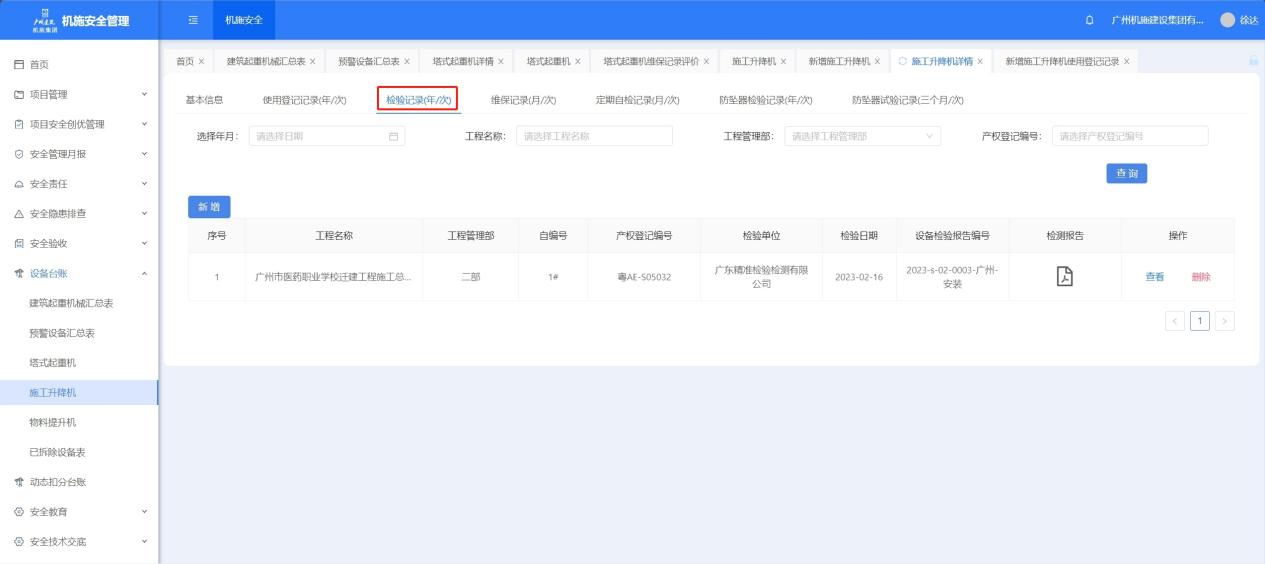
Task: Click the 新增 add button
Action: point(209,206)
